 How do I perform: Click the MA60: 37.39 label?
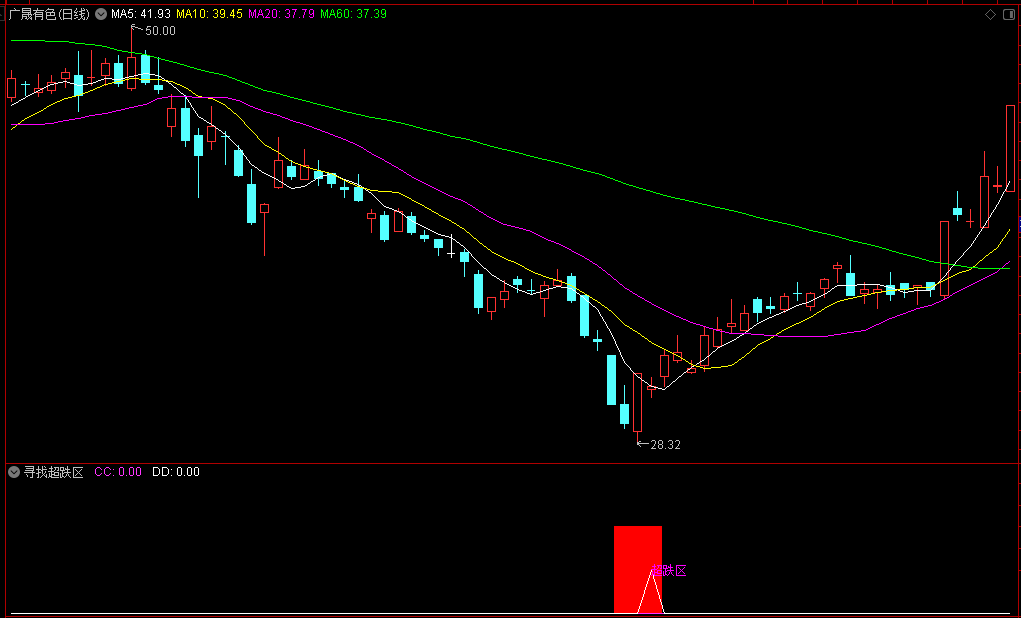354,14
